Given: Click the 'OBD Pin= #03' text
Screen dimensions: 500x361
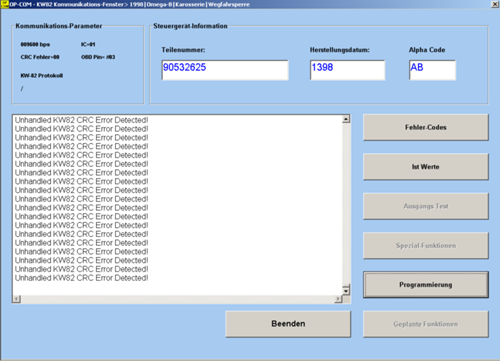Looking at the screenshot, I should coord(98,57).
